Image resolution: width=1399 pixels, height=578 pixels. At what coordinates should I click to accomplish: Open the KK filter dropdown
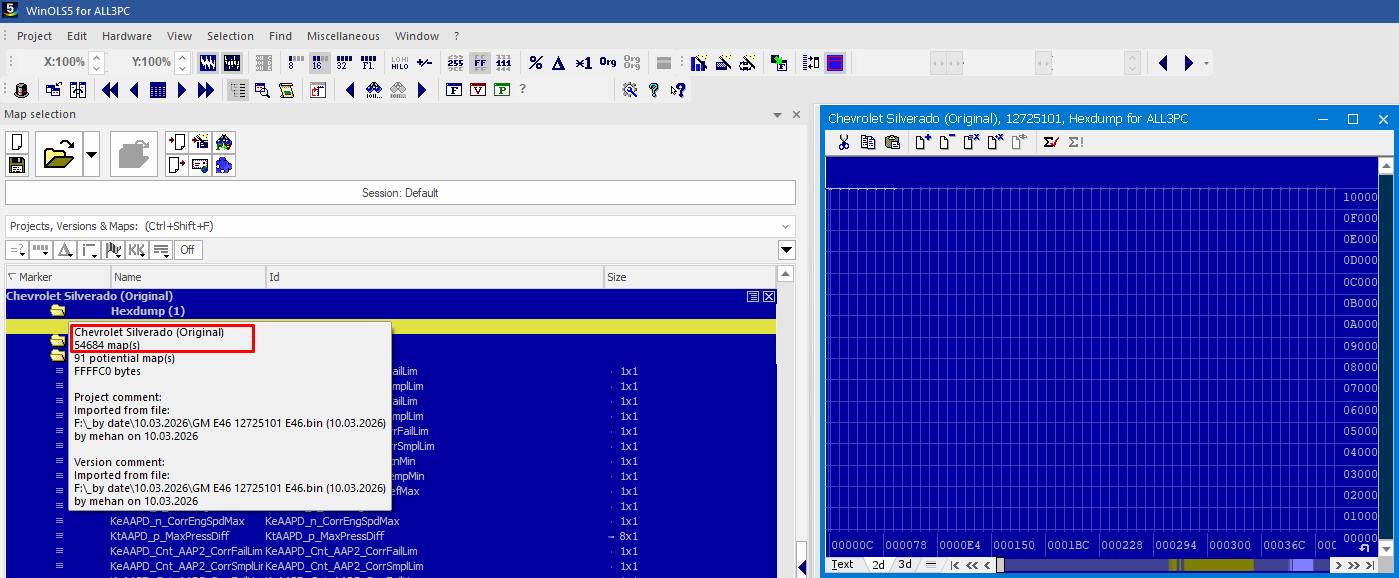coord(137,250)
